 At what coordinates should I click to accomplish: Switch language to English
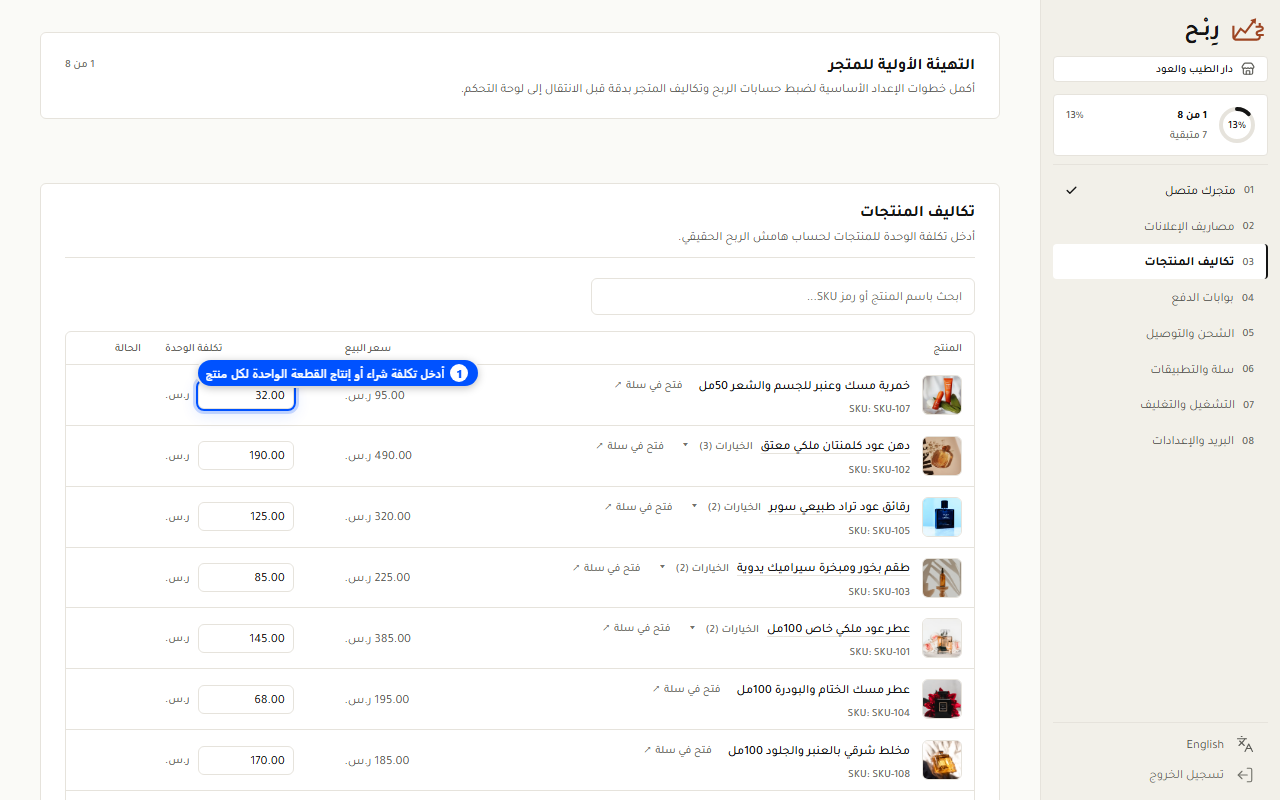tap(1205, 744)
